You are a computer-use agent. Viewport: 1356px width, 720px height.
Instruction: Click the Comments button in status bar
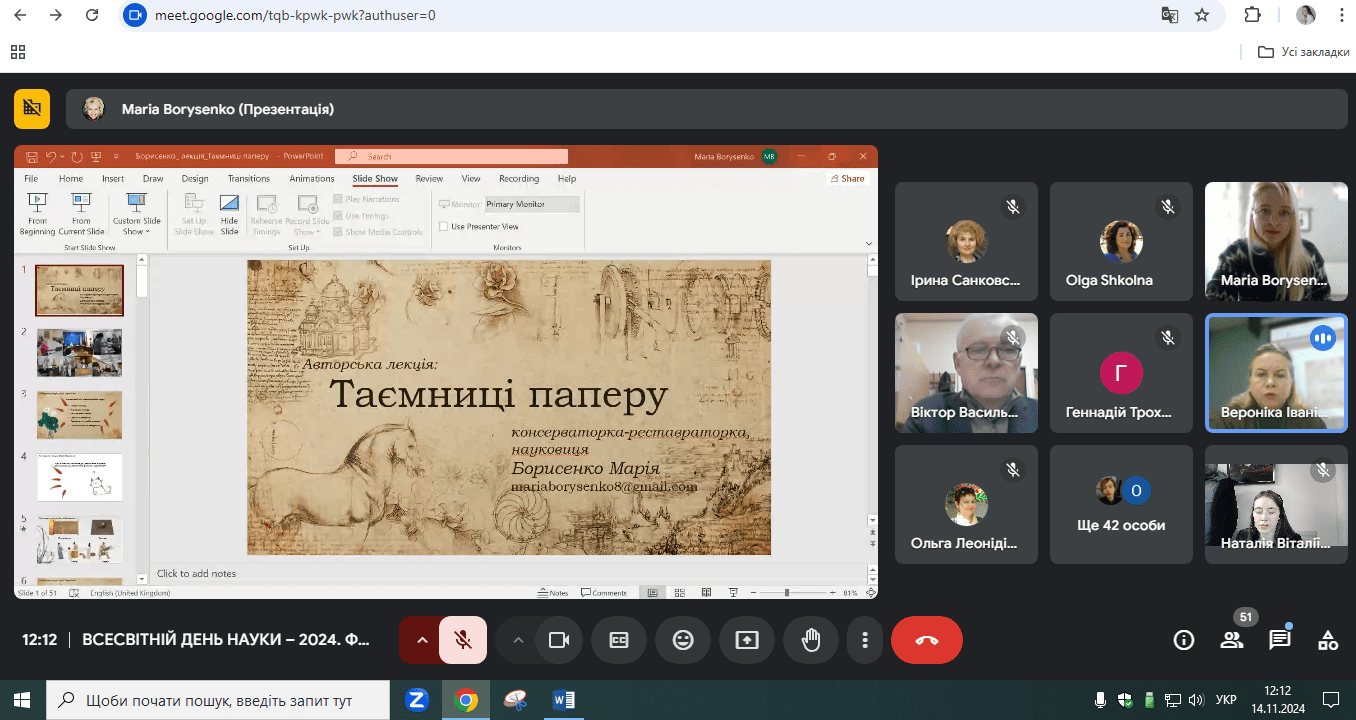coord(604,593)
